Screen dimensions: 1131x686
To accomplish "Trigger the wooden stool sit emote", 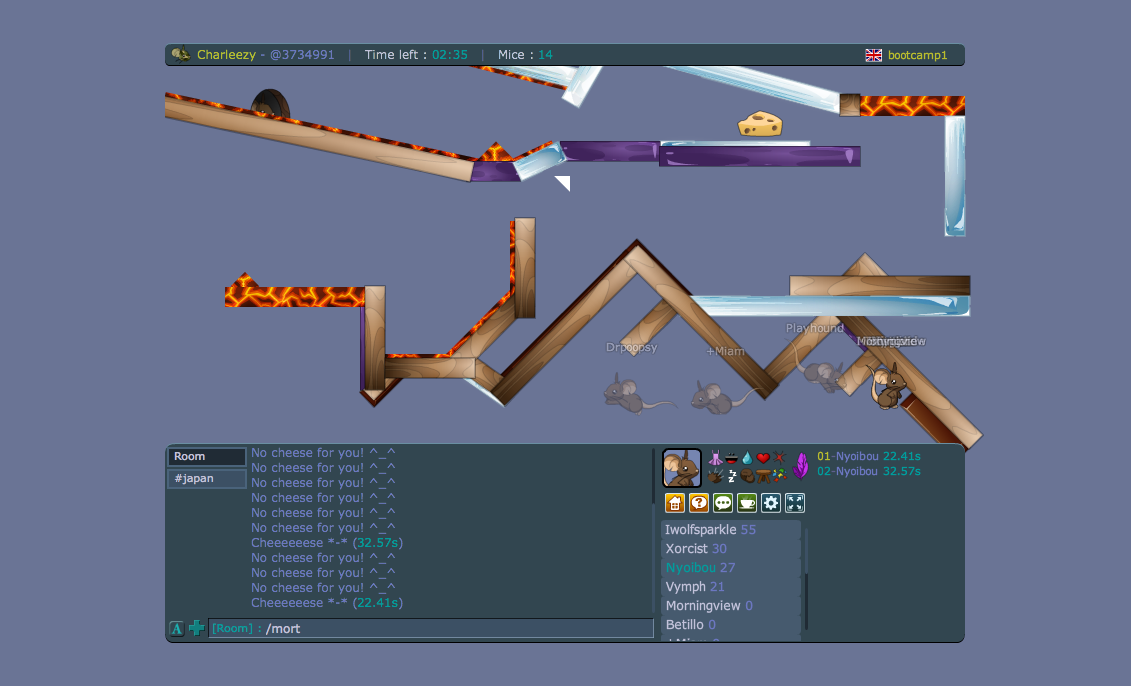I will click(763, 475).
